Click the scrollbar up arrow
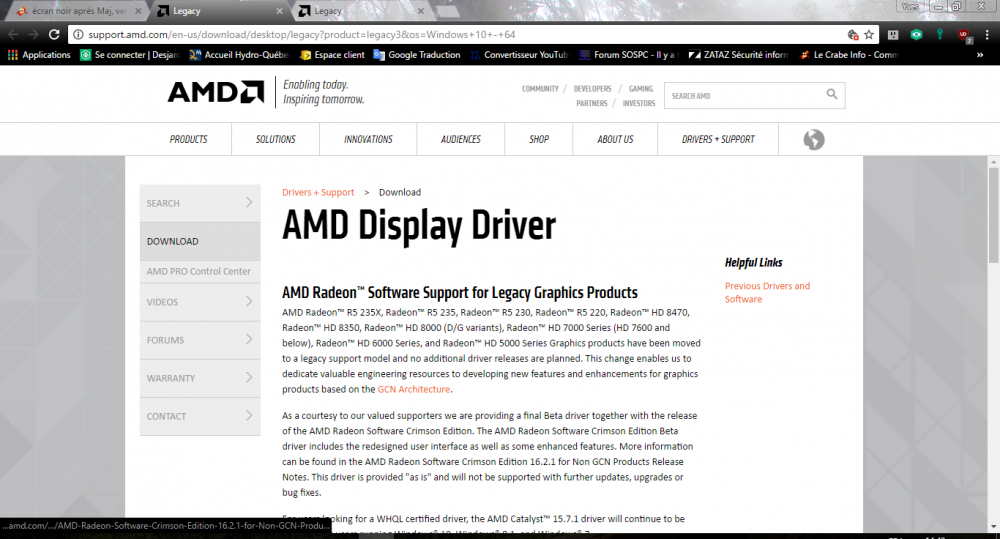Screen dimensions: 1000x539 [994, 162]
